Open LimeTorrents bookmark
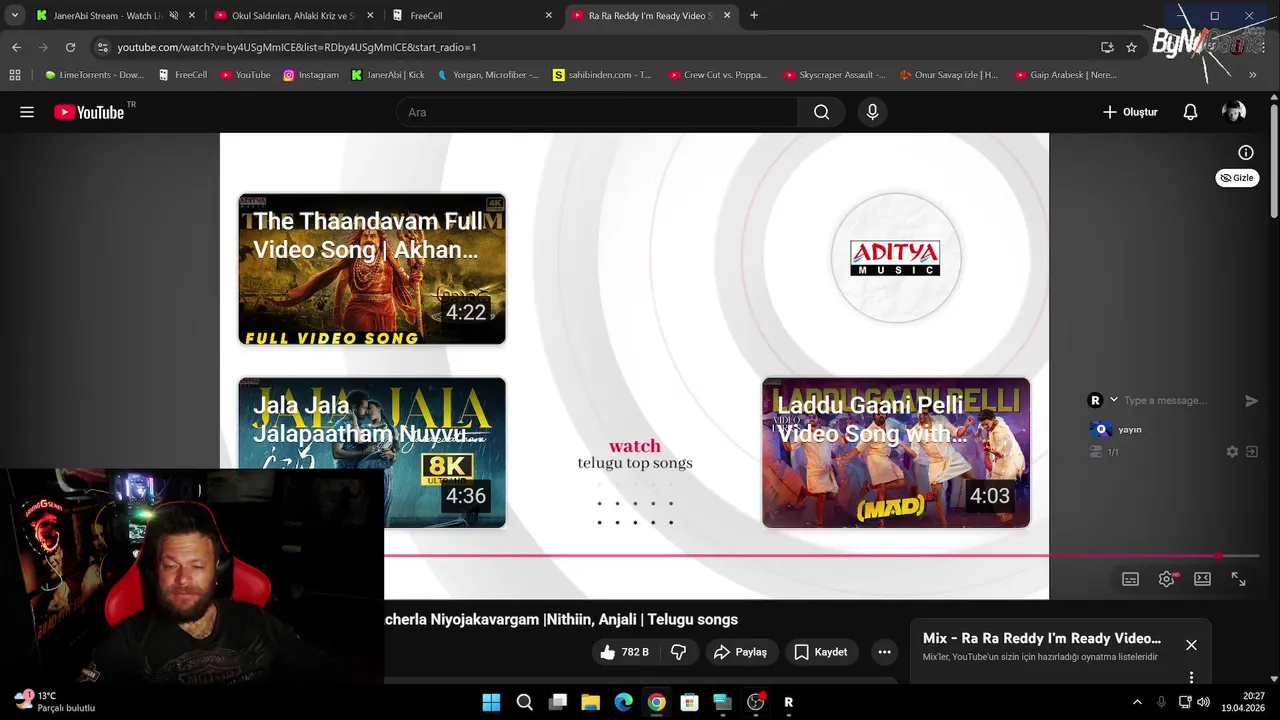The image size is (1280, 720). [x=94, y=75]
